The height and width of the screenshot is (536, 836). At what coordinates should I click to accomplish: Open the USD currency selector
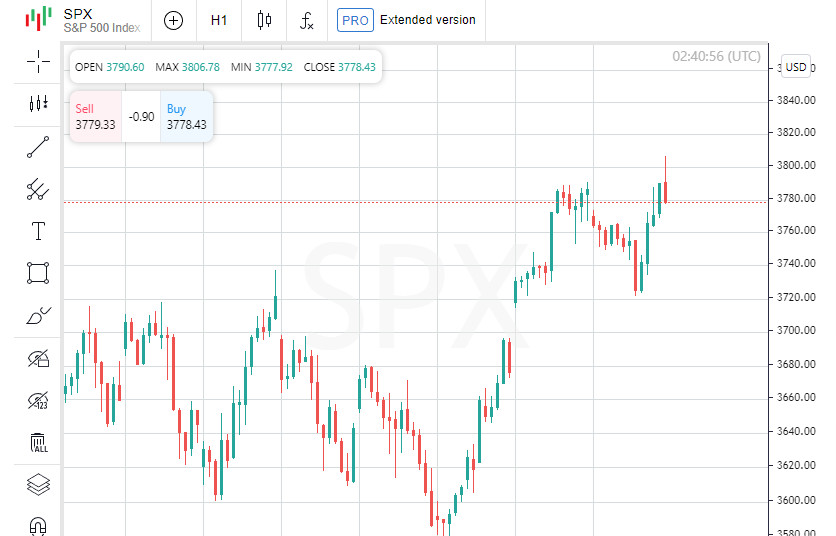(795, 67)
